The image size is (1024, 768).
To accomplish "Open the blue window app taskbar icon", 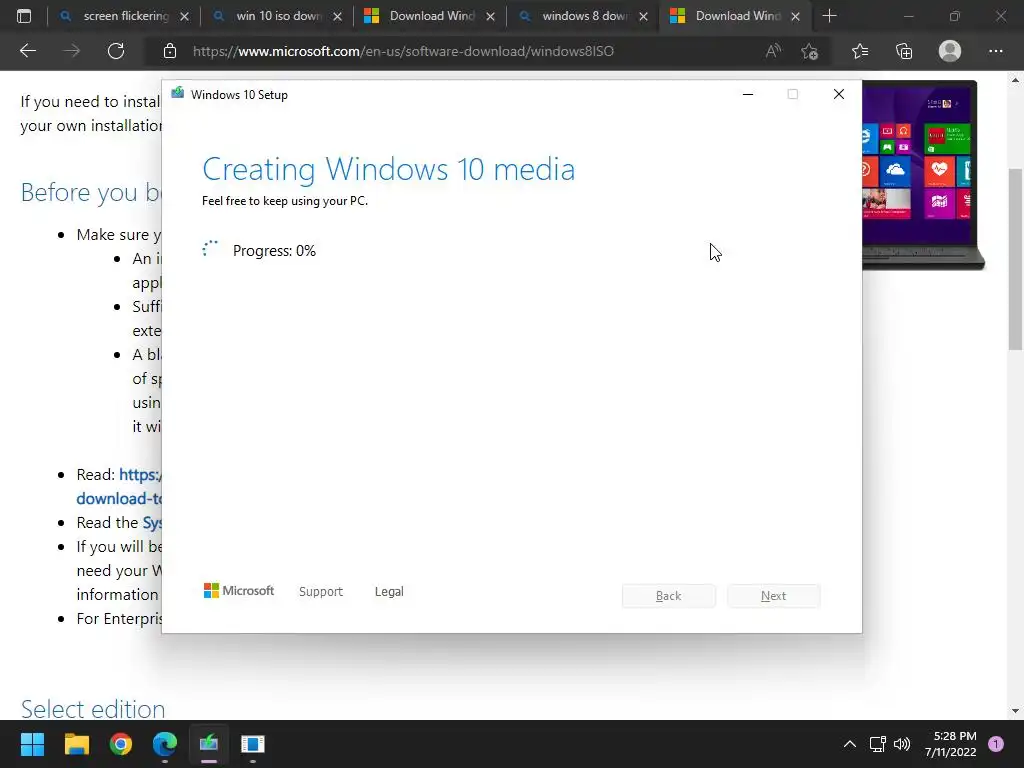I will coord(253,744).
